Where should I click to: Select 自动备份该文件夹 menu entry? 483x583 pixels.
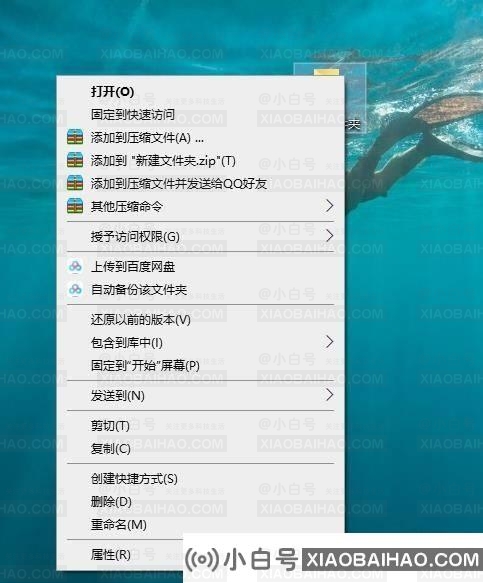tap(200, 290)
